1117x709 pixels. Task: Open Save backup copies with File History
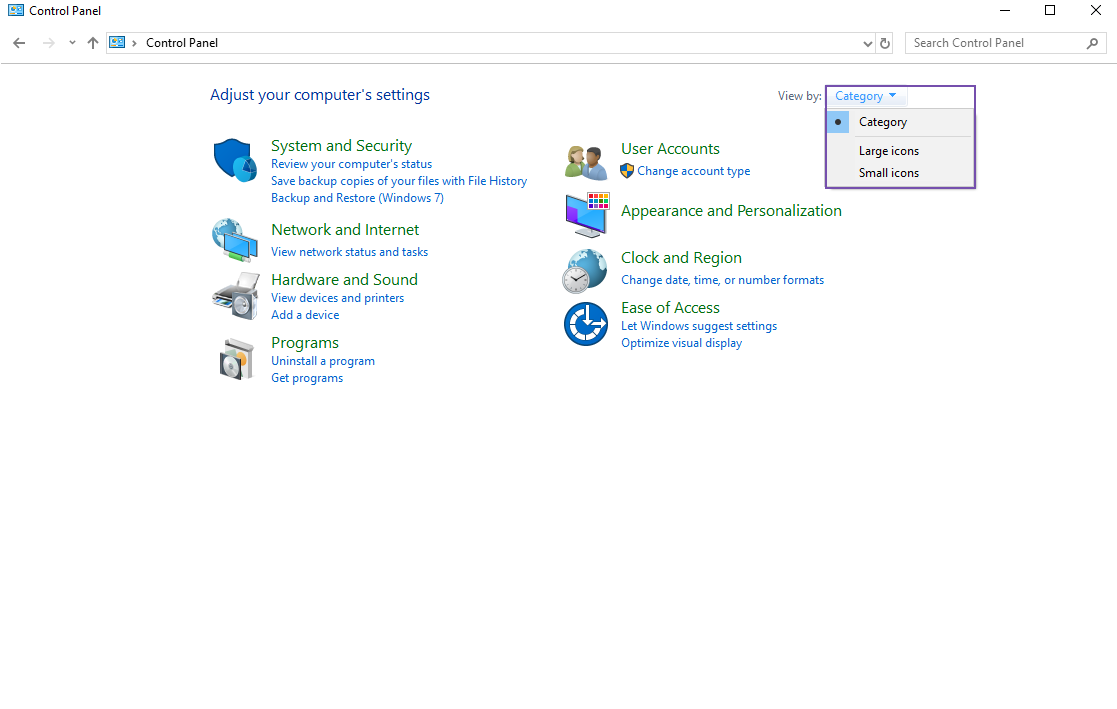[x=399, y=181]
